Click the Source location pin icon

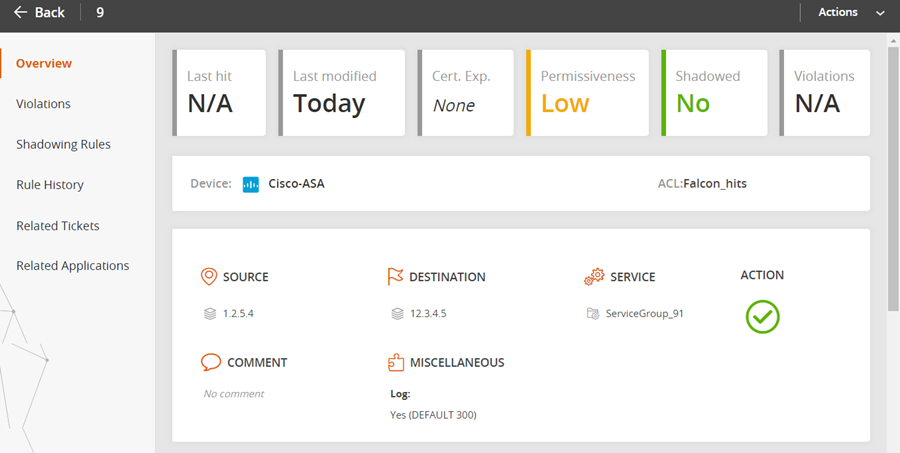click(209, 276)
